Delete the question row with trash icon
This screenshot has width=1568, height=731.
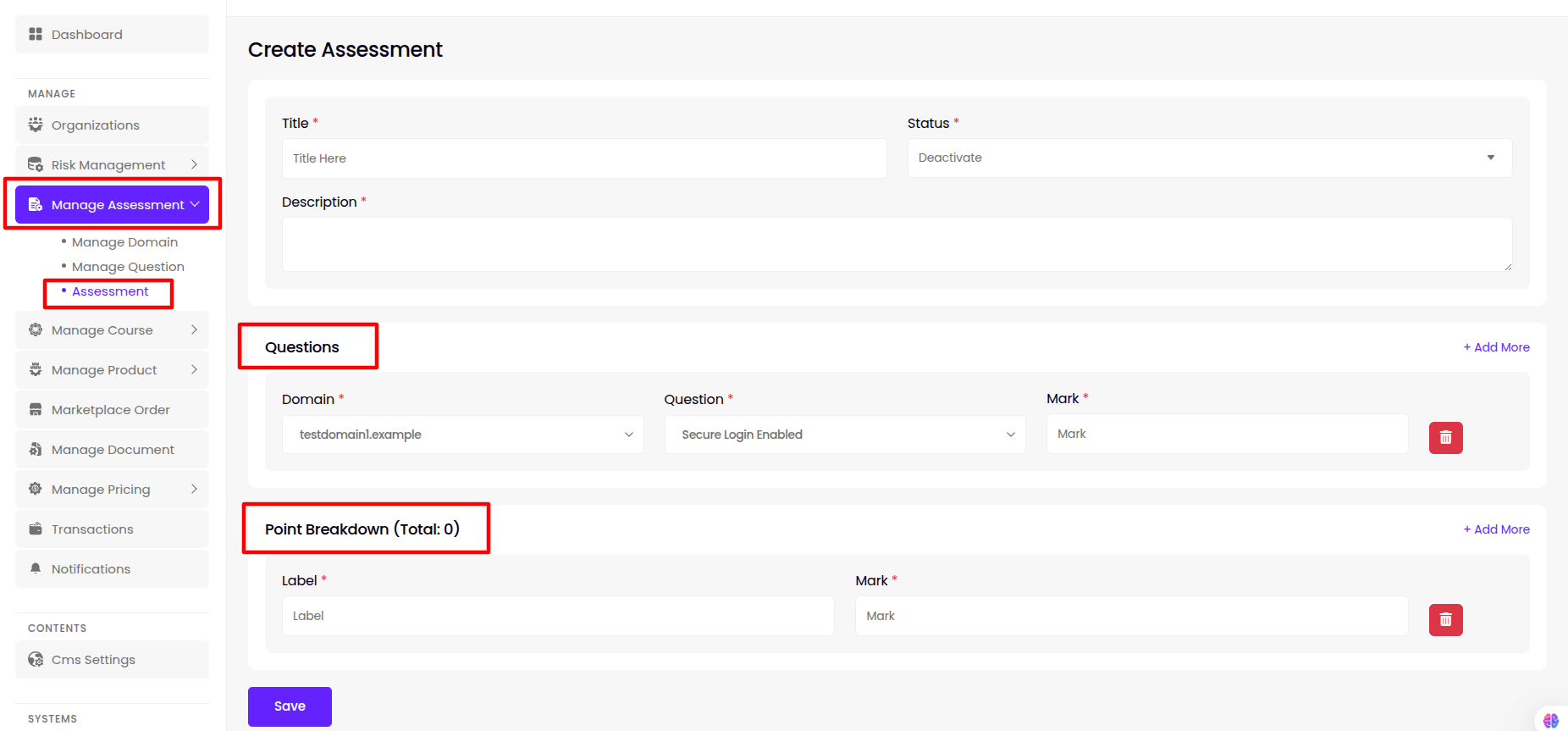(x=1445, y=438)
